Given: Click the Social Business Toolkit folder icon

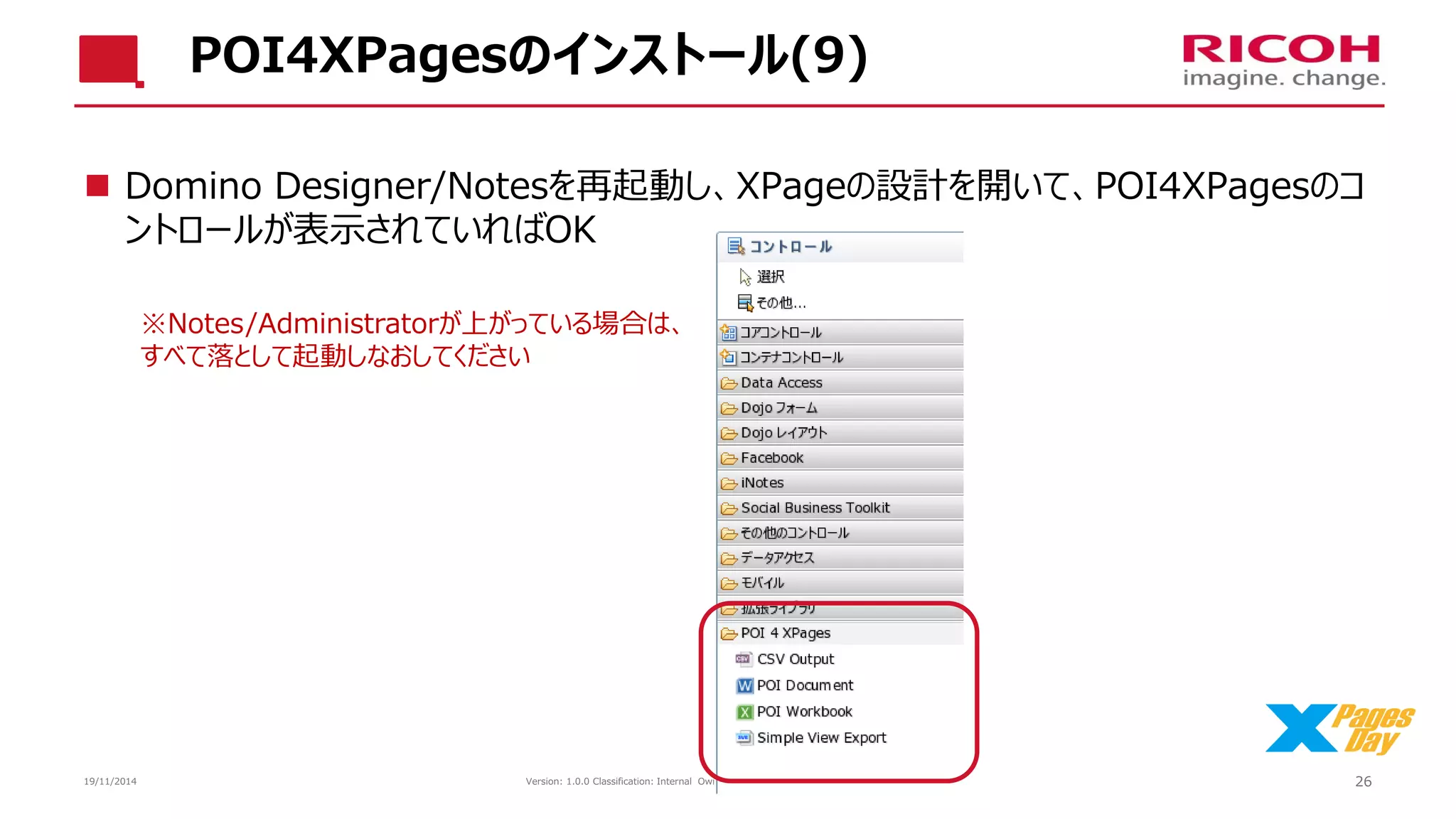Looking at the screenshot, I should 729,508.
